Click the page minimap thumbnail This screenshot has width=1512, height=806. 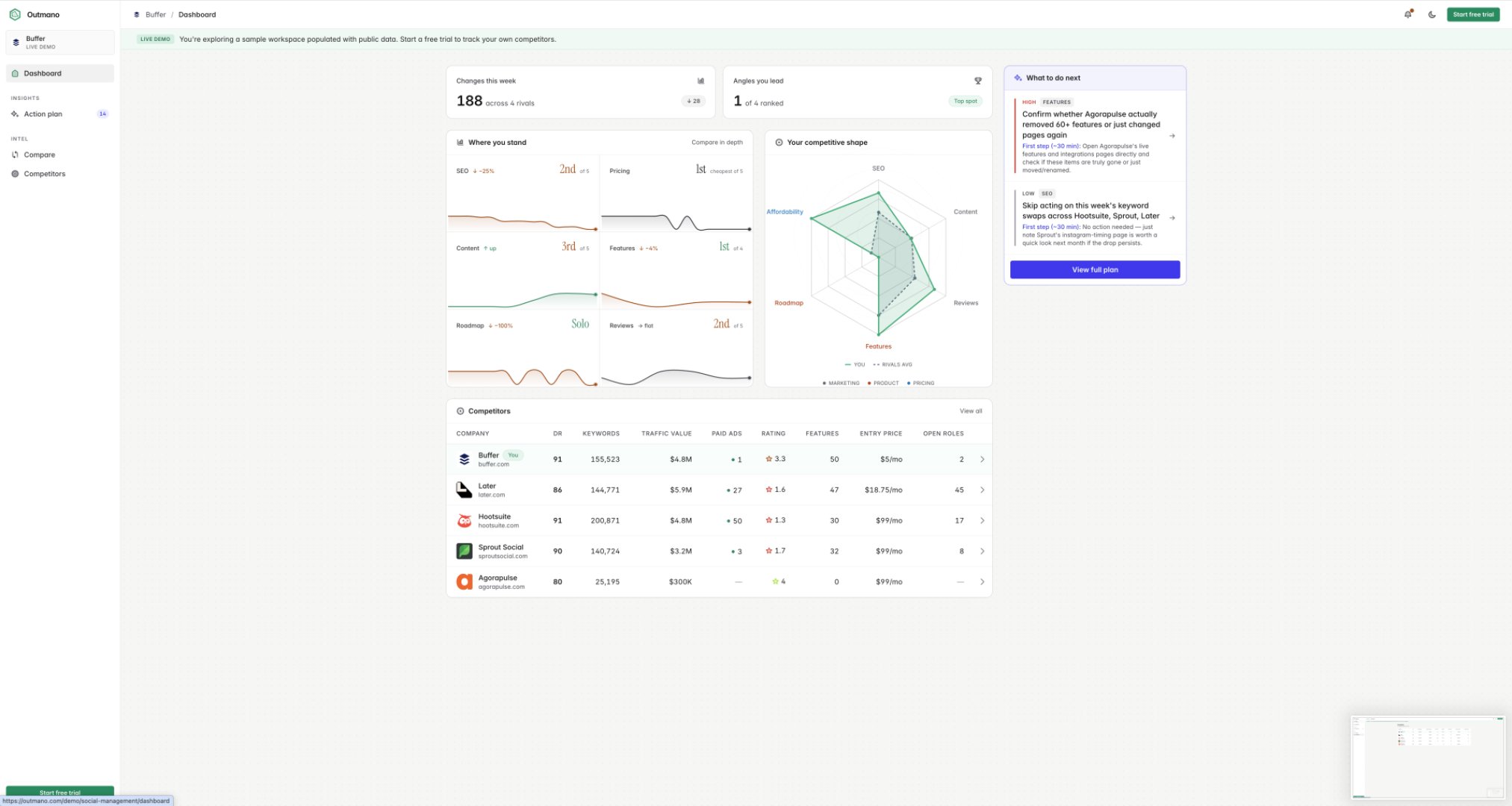pyautogui.click(x=1428, y=757)
